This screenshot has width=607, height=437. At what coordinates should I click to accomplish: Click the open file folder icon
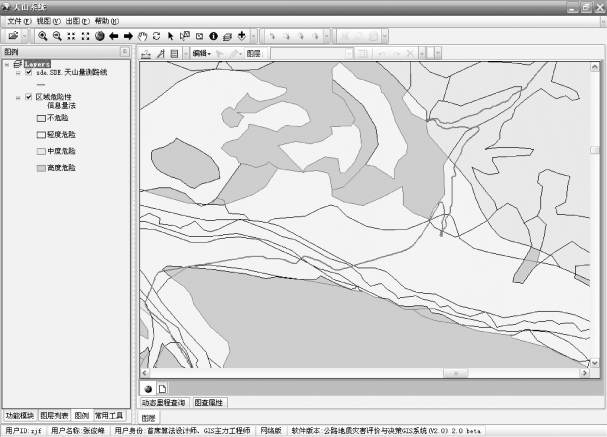pyautogui.click(x=13, y=36)
